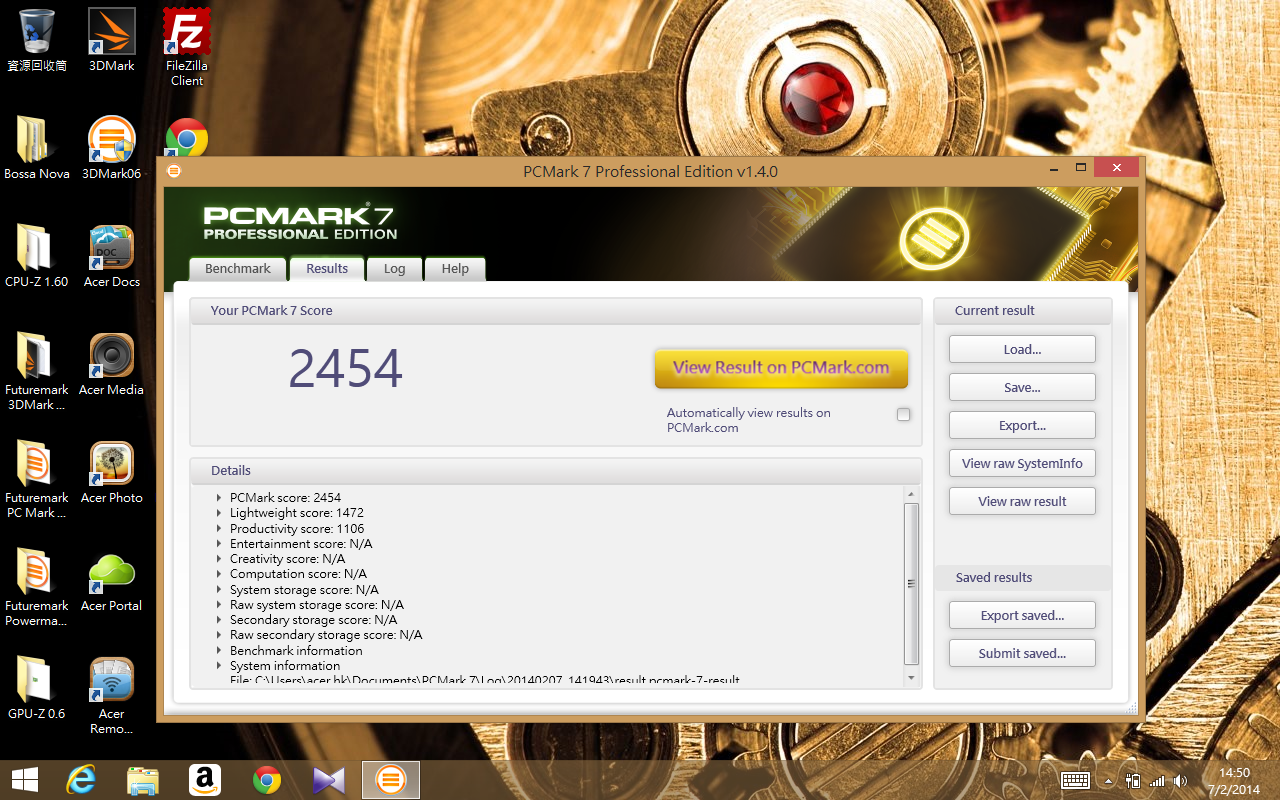Click the Export... button

(1022, 426)
